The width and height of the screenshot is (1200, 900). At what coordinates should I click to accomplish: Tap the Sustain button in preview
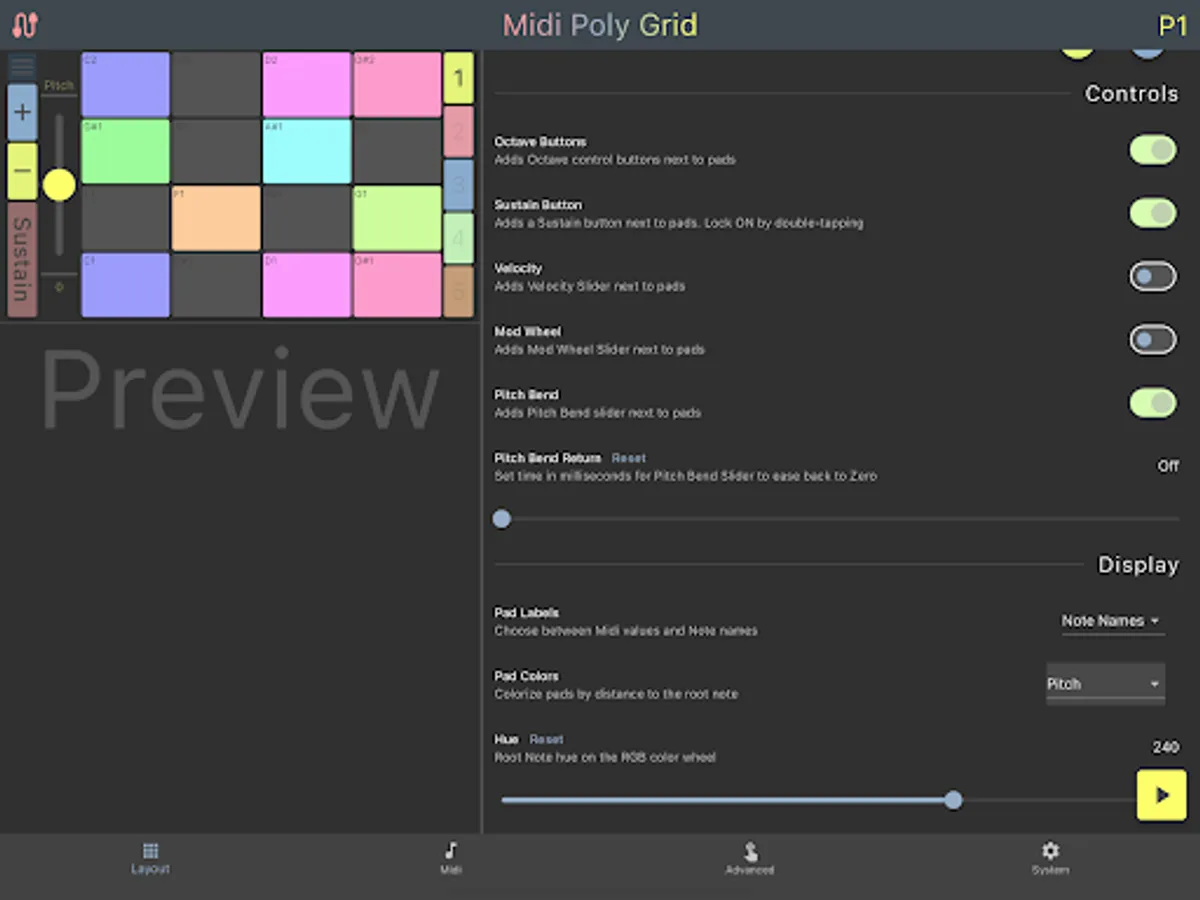22,260
